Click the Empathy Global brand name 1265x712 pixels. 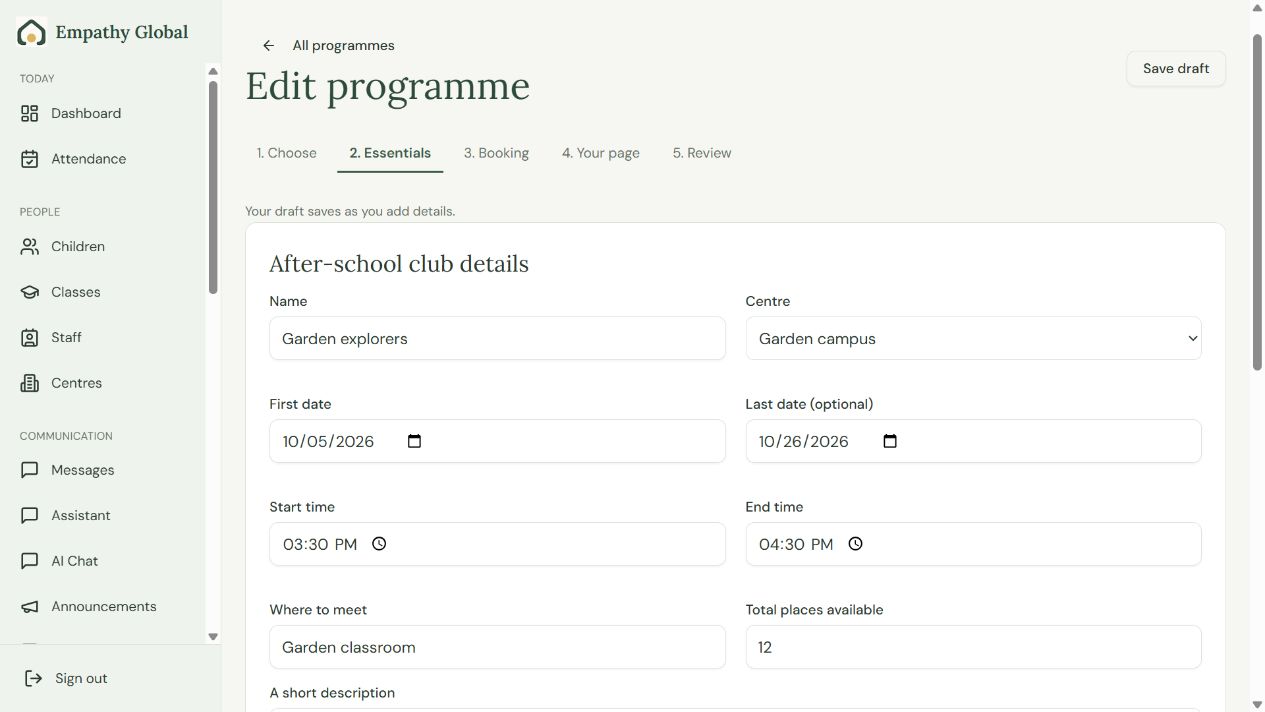pos(122,32)
